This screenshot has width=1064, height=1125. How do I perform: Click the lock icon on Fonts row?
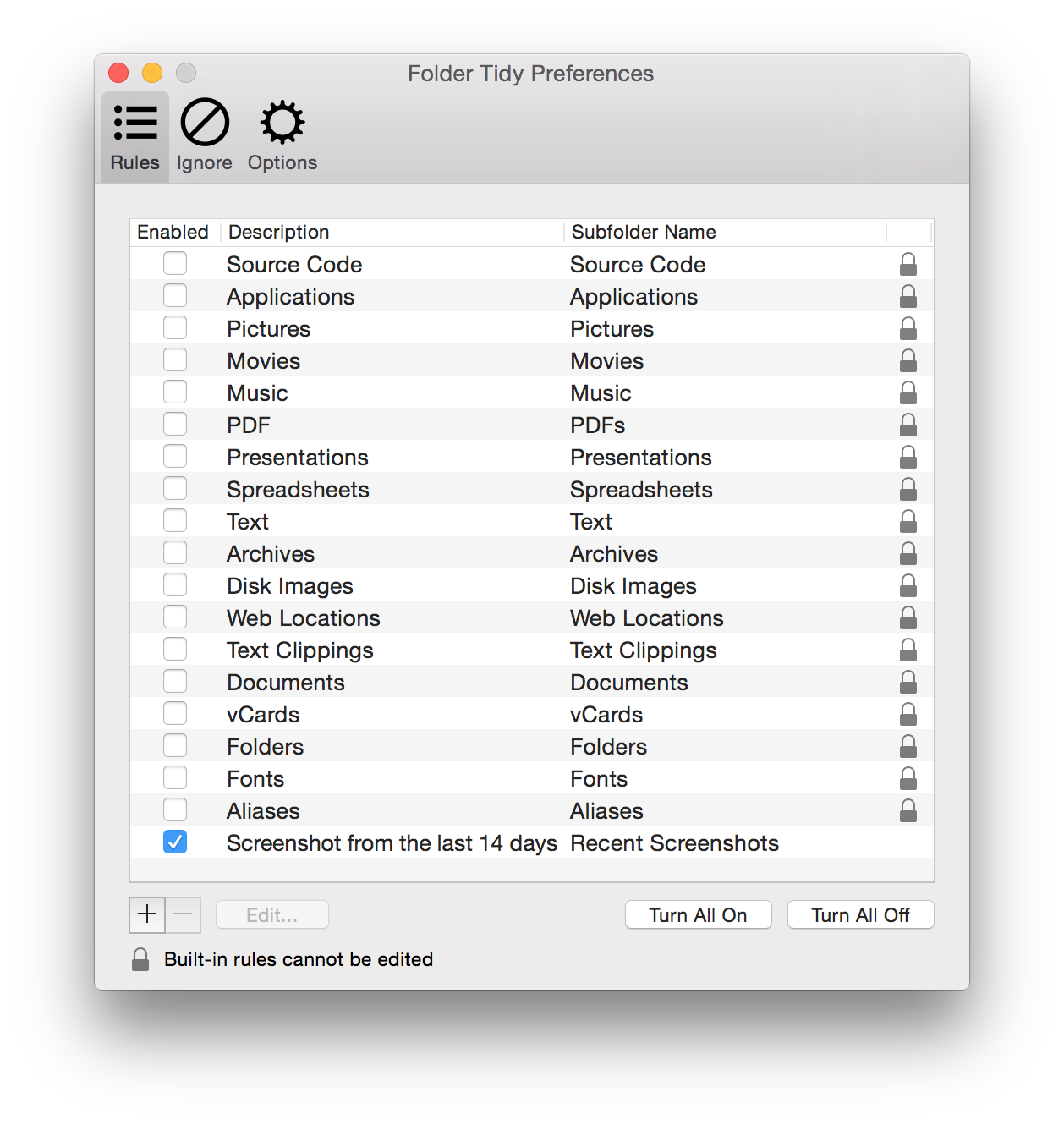pyautogui.click(x=908, y=778)
